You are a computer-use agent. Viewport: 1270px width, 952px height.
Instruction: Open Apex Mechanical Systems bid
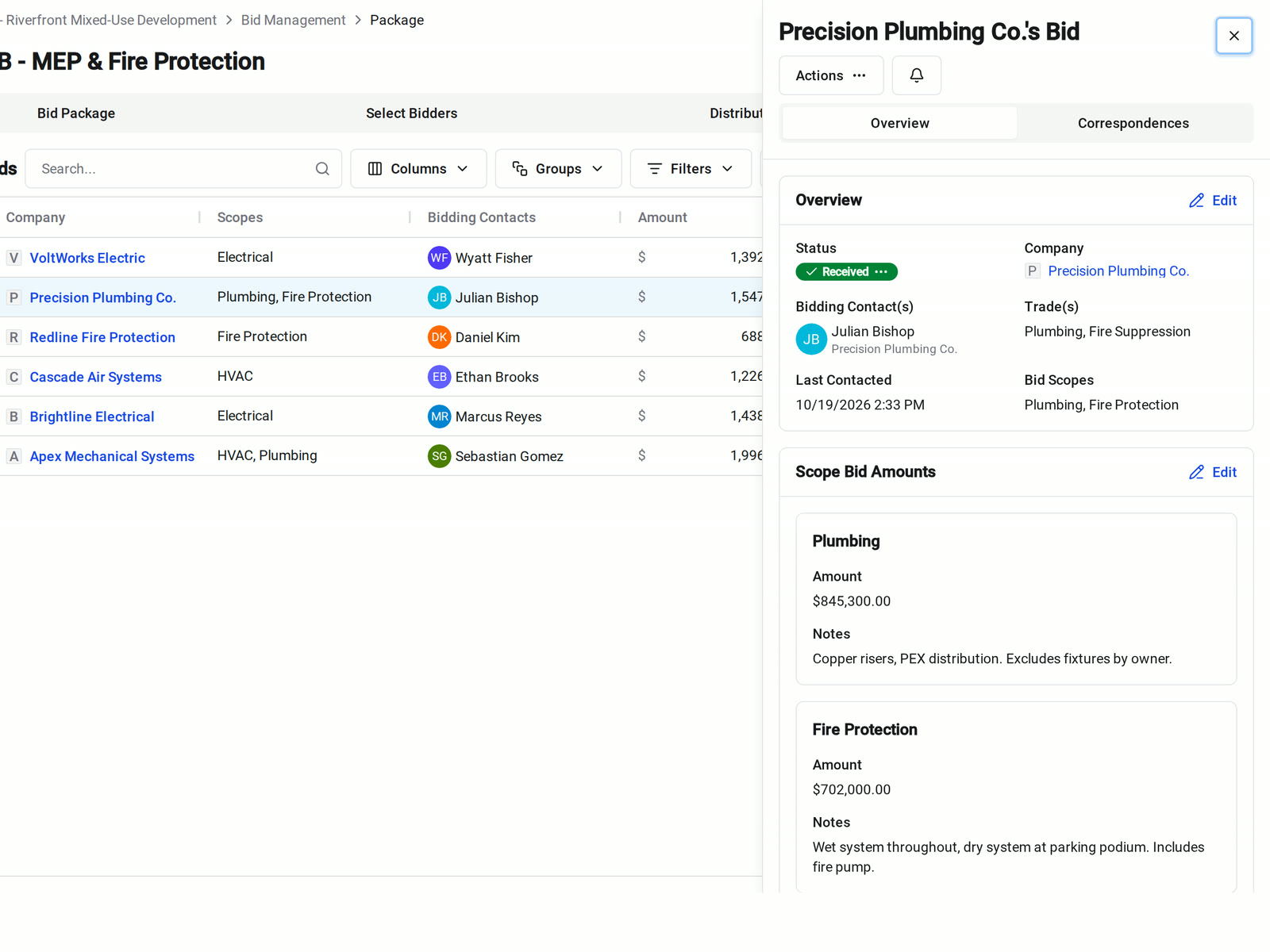pyautogui.click(x=112, y=456)
